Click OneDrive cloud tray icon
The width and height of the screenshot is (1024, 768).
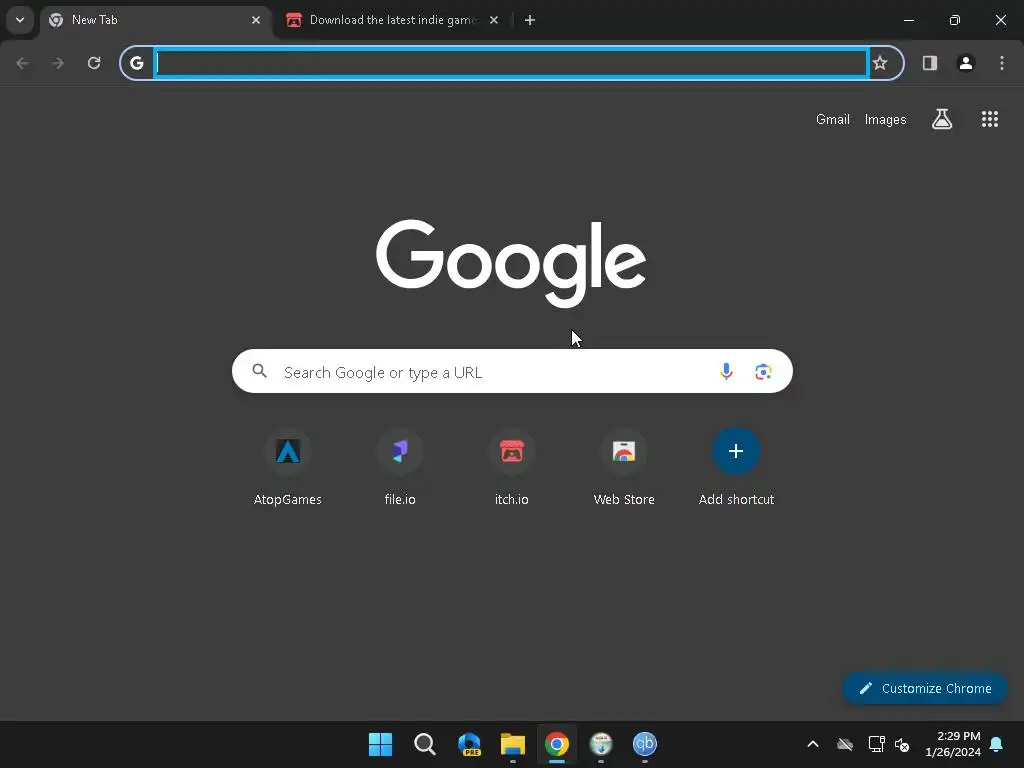[x=844, y=744]
